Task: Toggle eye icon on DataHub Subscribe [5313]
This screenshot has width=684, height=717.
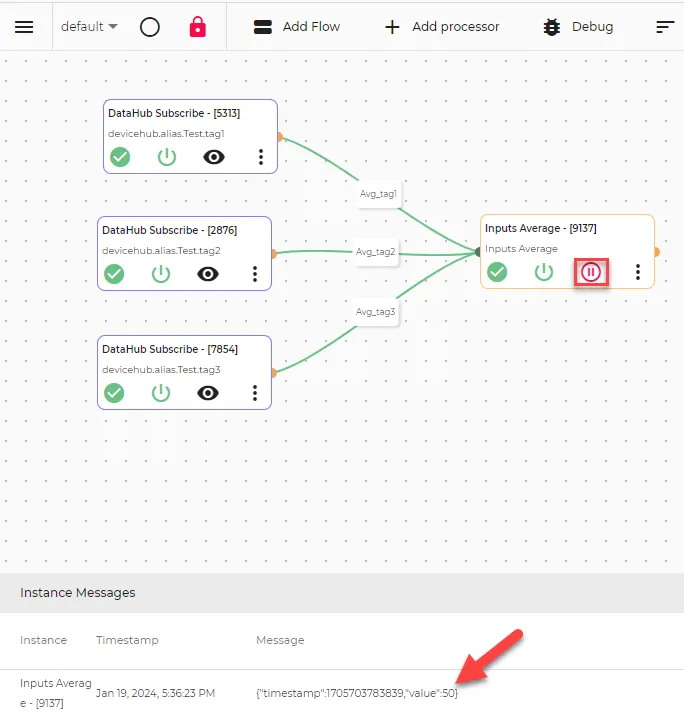Action: 214,157
